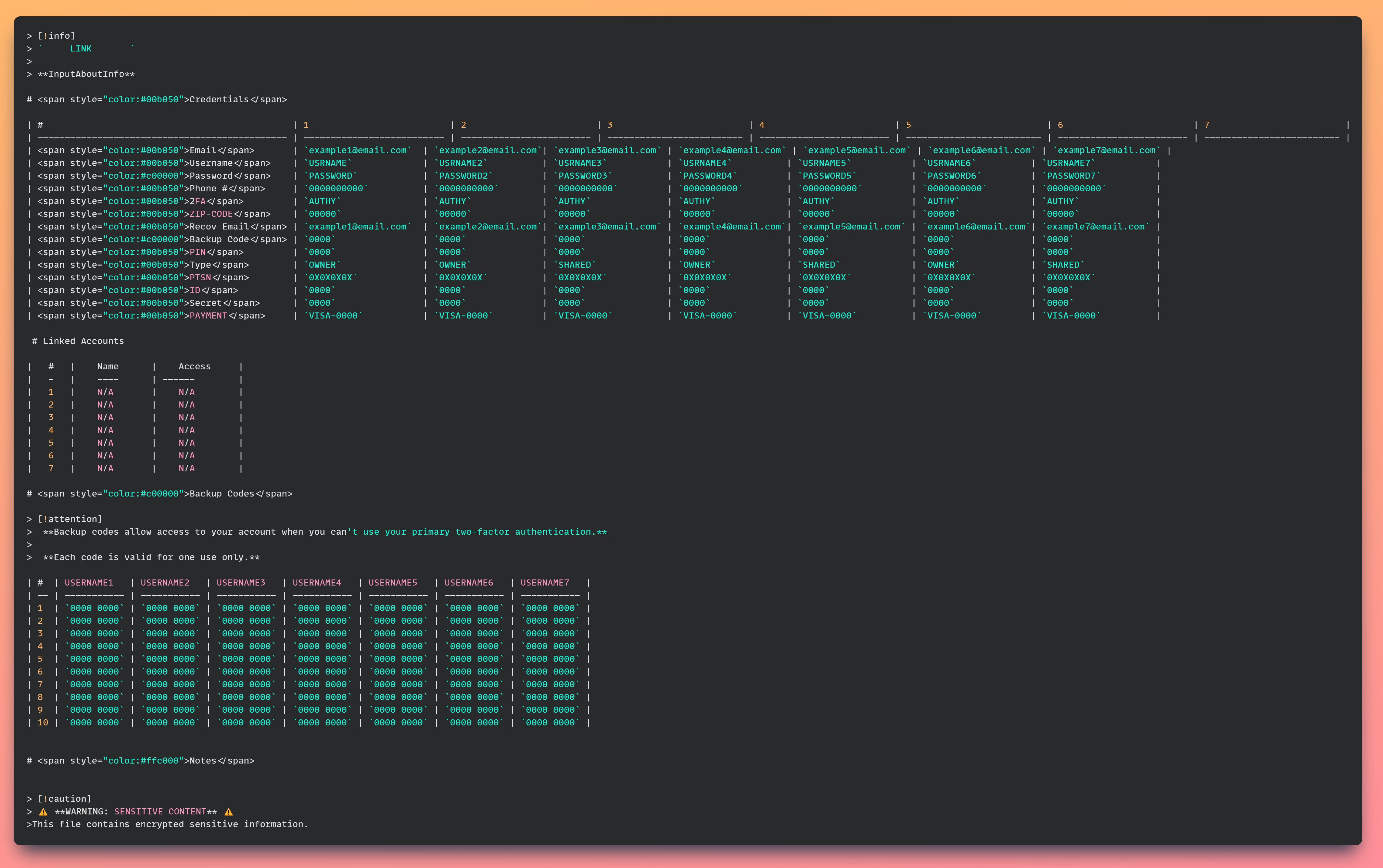
Task: Click the USRNAME5 value
Action: point(824,163)
